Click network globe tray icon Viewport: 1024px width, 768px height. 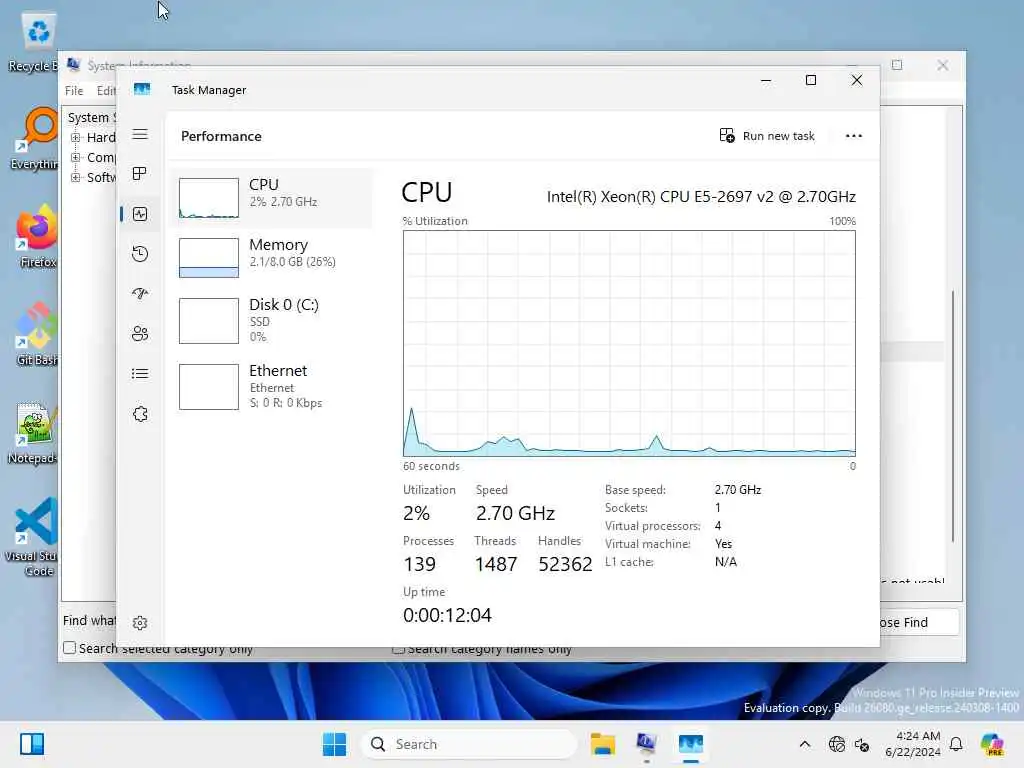pyautogui.click(x=837, y=744)
